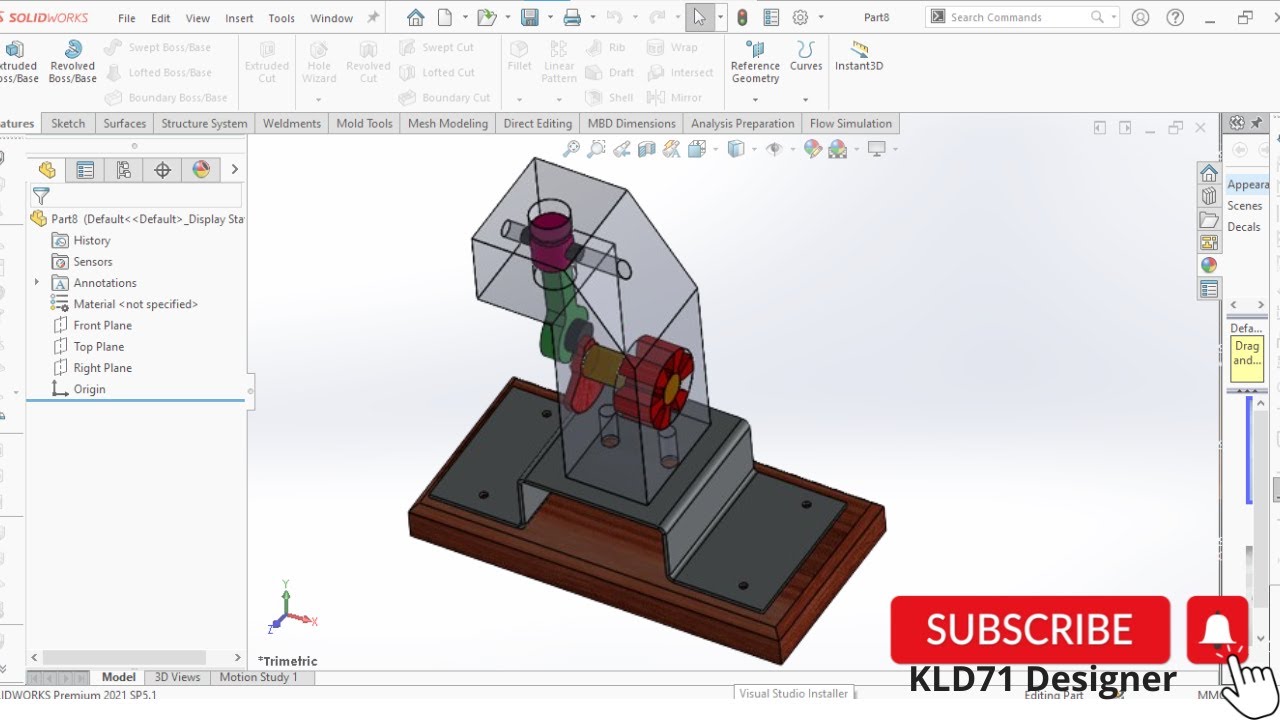Open Curves dropdown arrow
Screen dimensions: 1280x720
(806, 99)
